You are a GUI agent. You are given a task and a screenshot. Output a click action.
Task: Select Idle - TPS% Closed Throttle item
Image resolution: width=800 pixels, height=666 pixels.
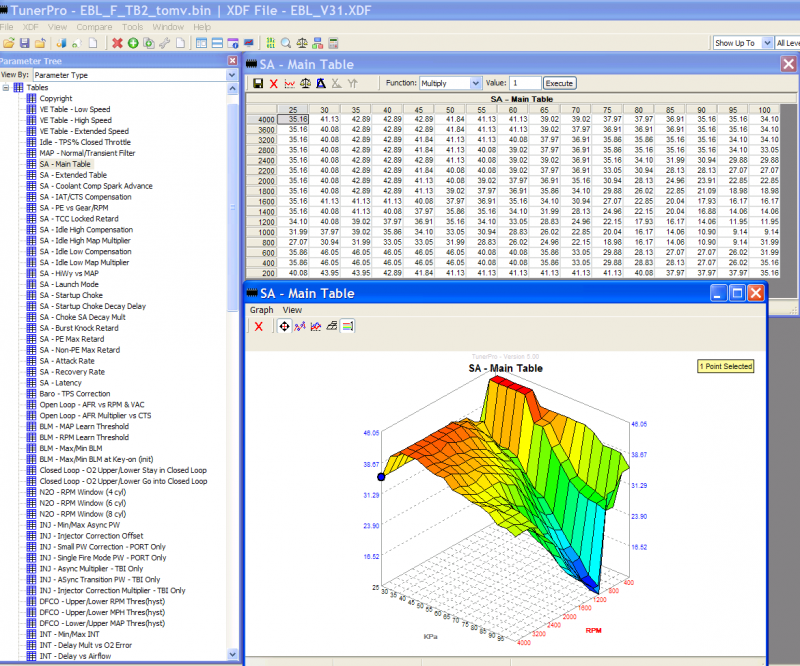point(85,142)
